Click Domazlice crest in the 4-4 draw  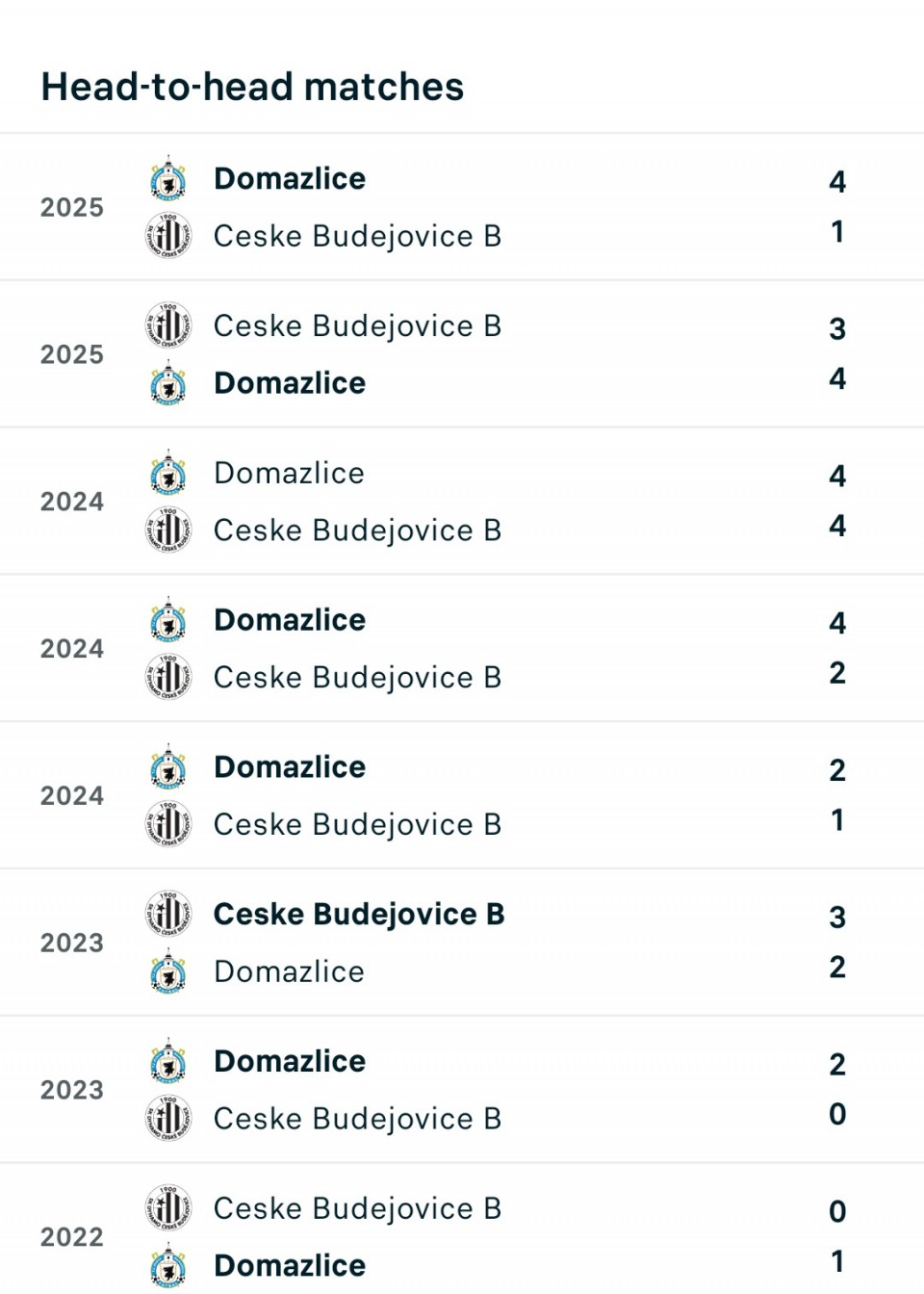coord(168,473)
